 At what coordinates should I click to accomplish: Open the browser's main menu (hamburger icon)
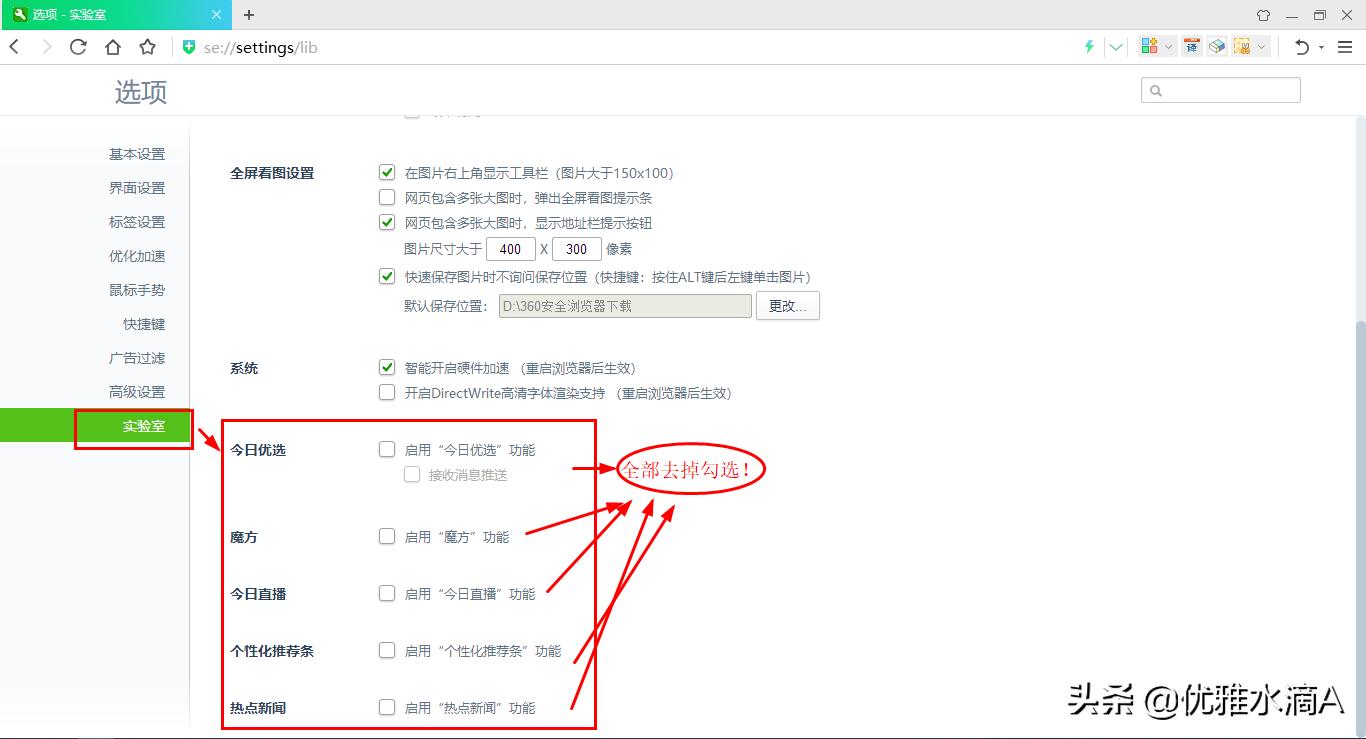1345,47
